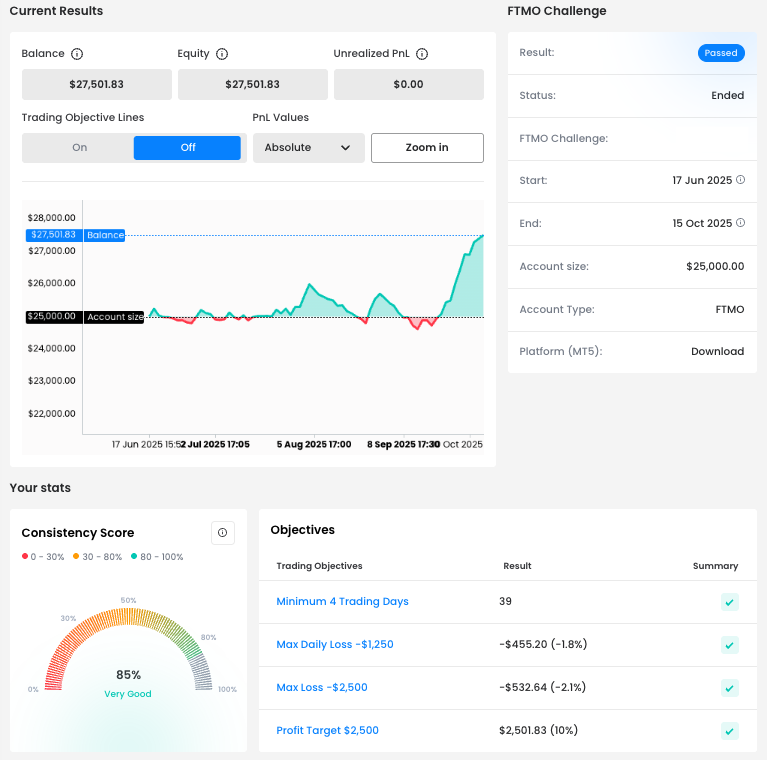Open the Consistency Score info icon
This screenshot has width=767, height=760.
click(222, 533)
